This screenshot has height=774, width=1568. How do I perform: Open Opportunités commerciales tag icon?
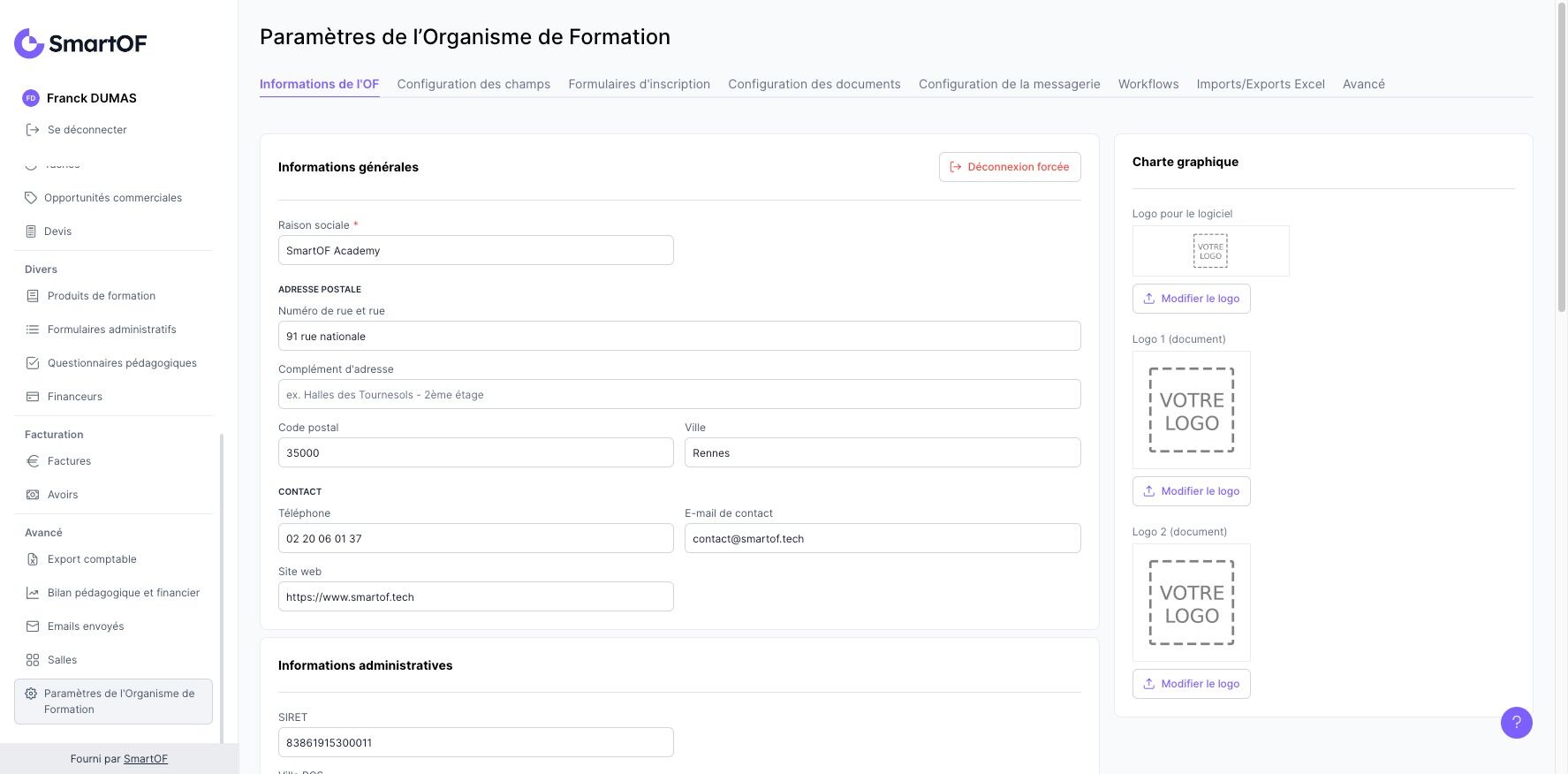[31, 198]
